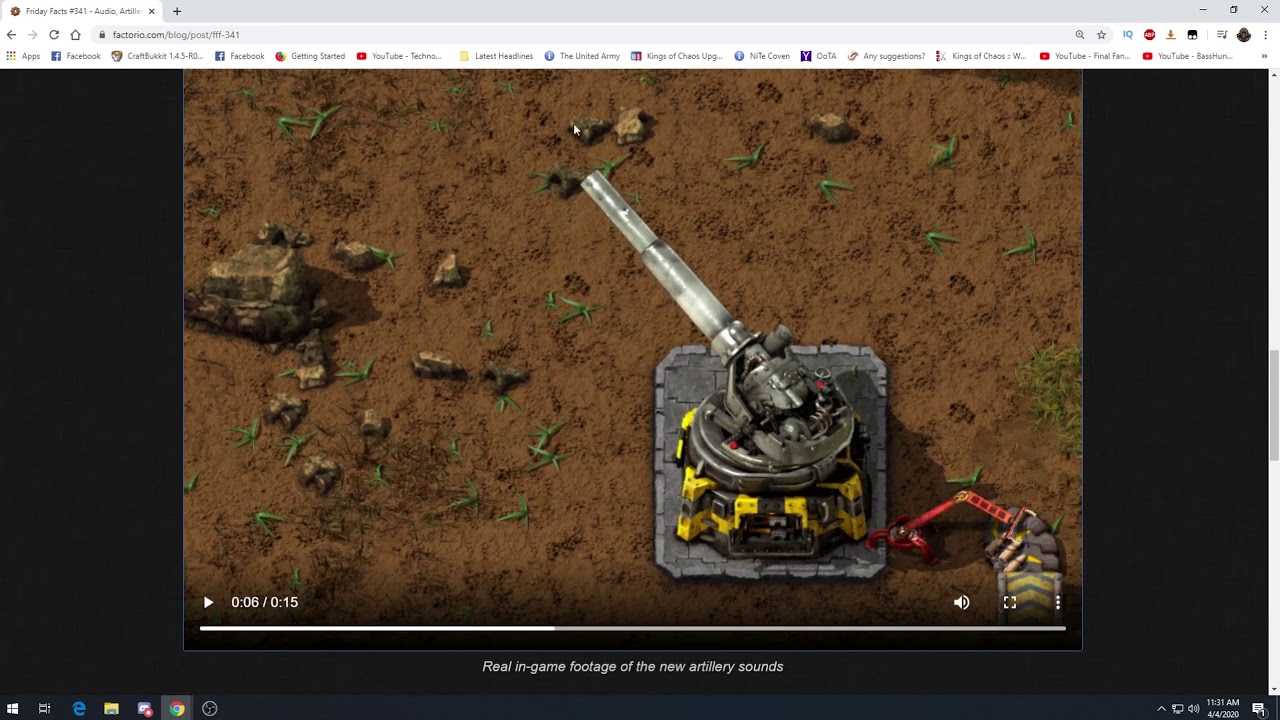
Task: Click the orange download extension icon
Action: [1170, 34]
